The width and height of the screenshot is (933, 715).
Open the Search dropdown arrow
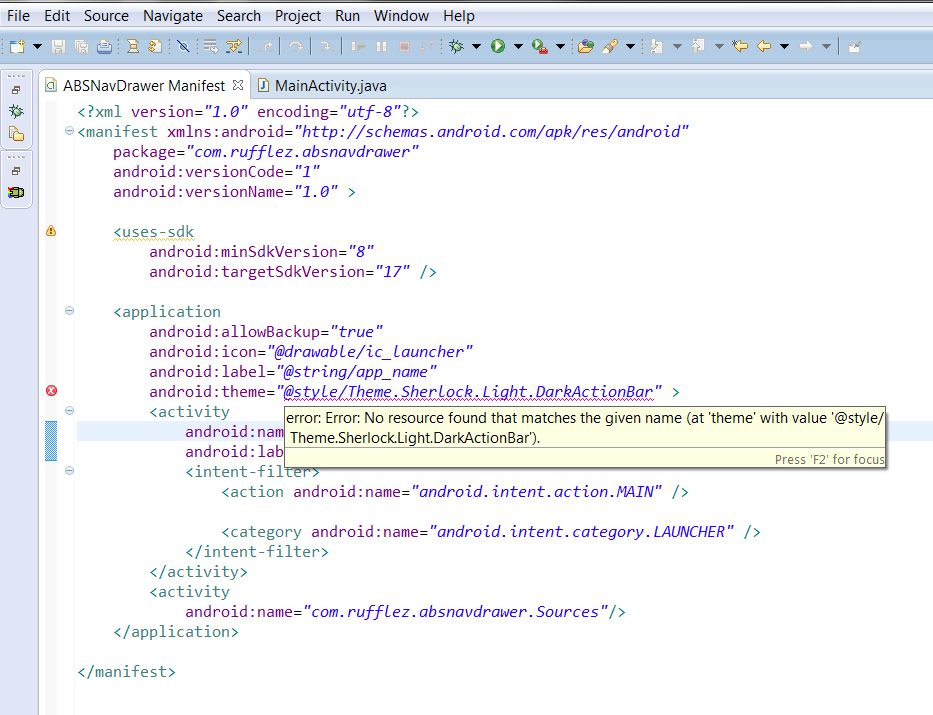click(630, 46)
